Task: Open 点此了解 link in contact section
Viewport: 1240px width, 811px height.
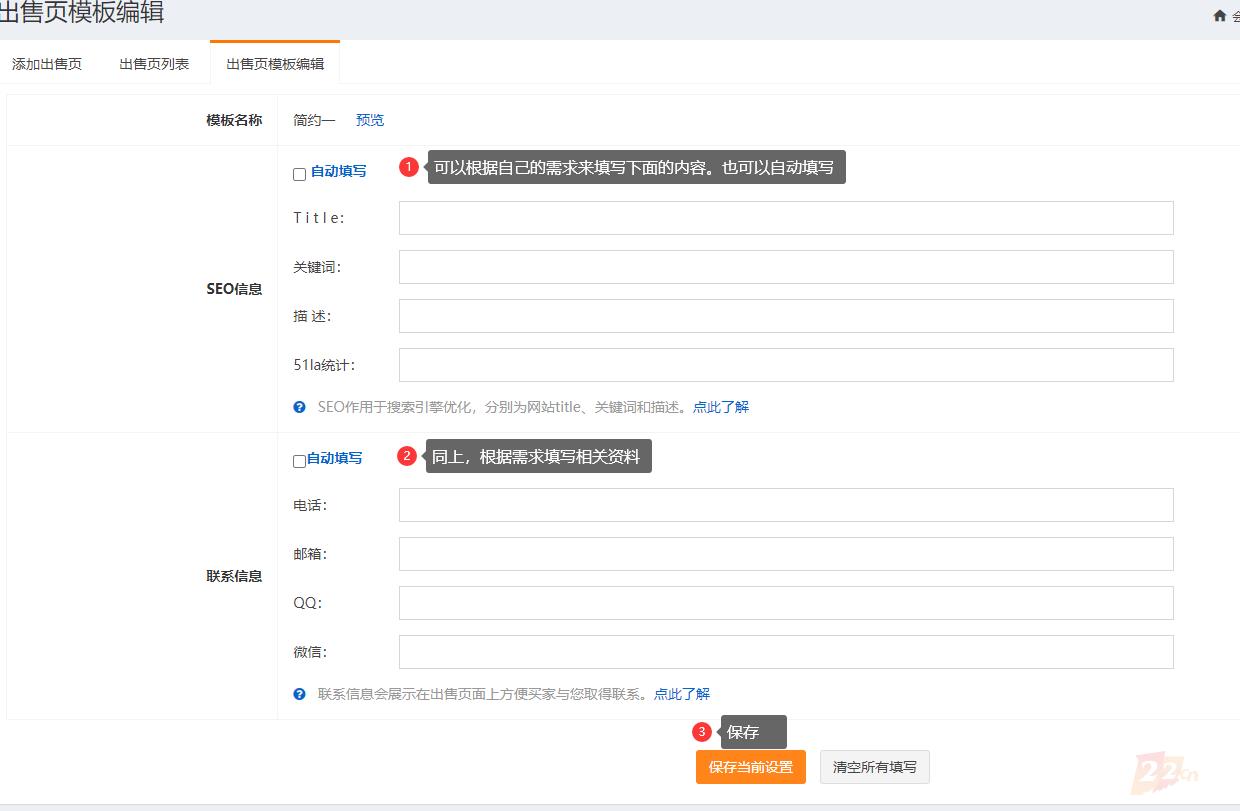Action: point(682,694)
